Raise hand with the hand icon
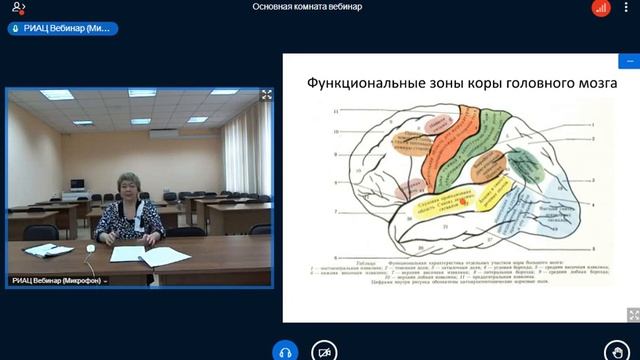Screen dimensions: 640x360 tap(617, 352)
